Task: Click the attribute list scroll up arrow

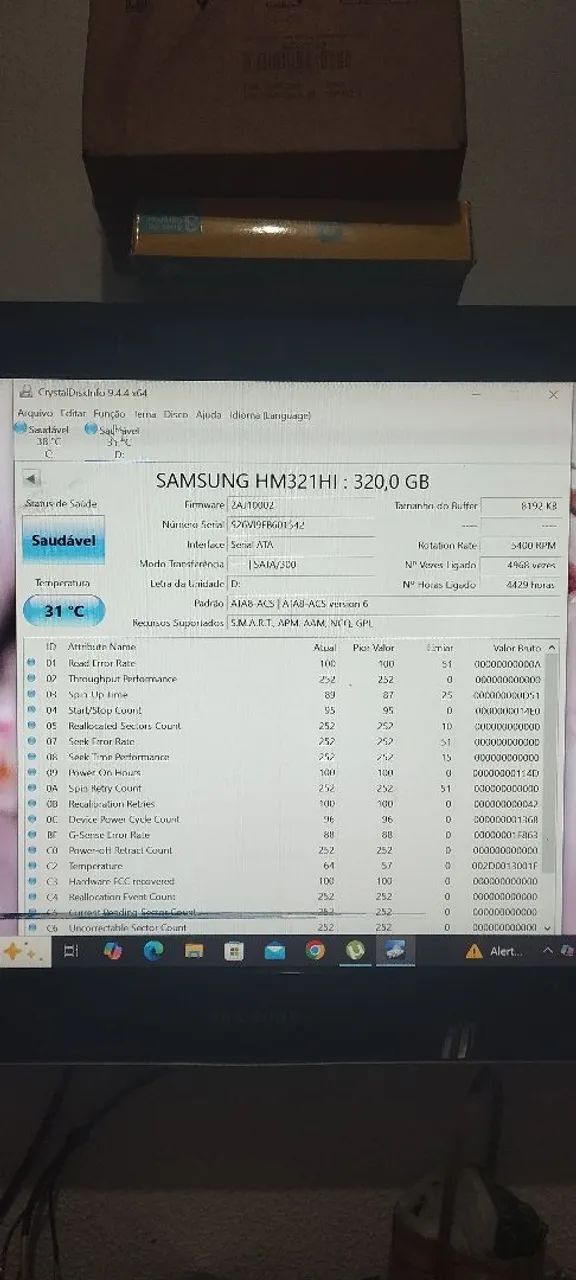Action: [552, 648]
